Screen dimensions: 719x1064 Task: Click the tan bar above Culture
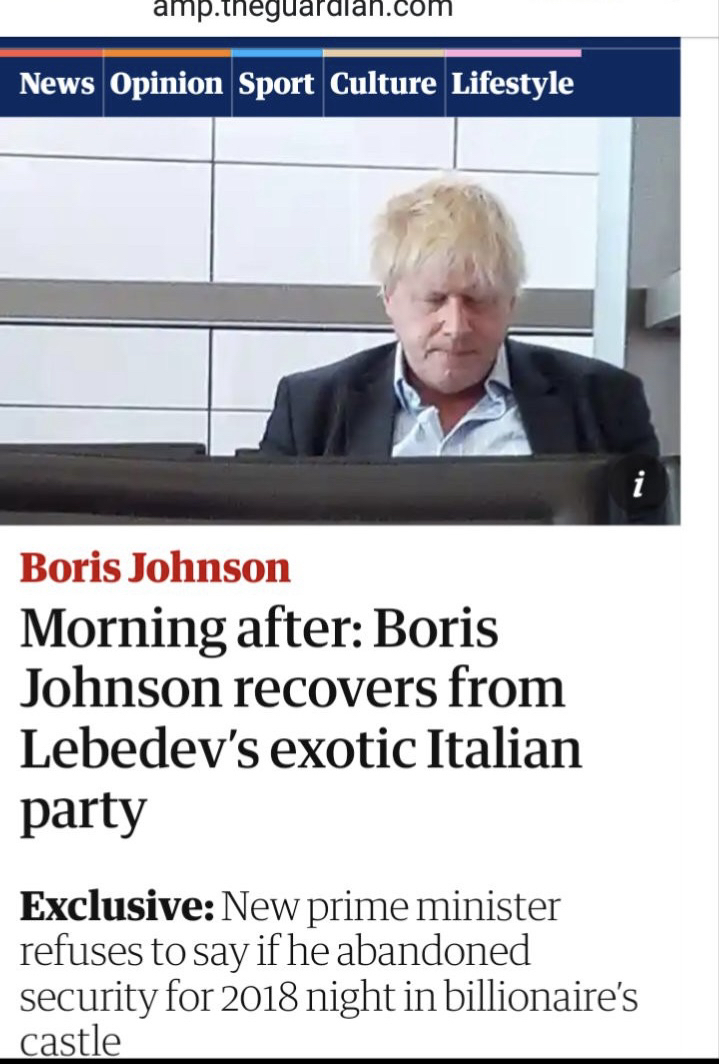tap(384, 53)
